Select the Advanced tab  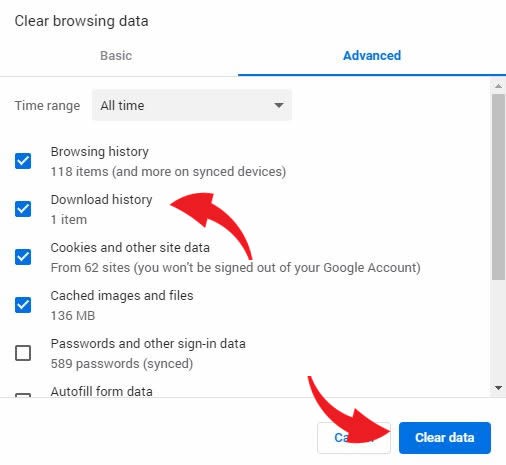(372, 56)
